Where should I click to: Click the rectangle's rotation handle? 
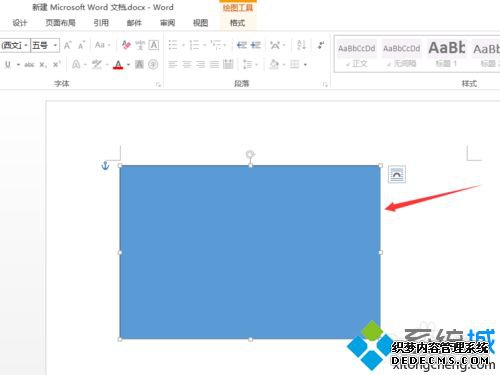point(250,154)
